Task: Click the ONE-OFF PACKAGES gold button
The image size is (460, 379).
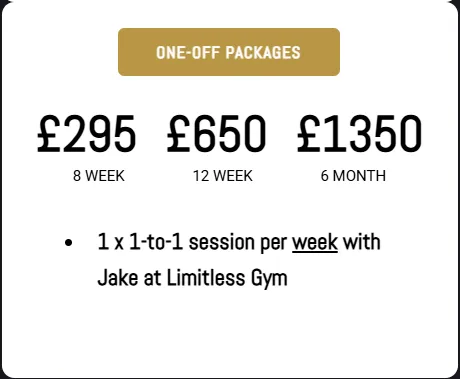Action: pyautogui.click(x=229, y=52)
